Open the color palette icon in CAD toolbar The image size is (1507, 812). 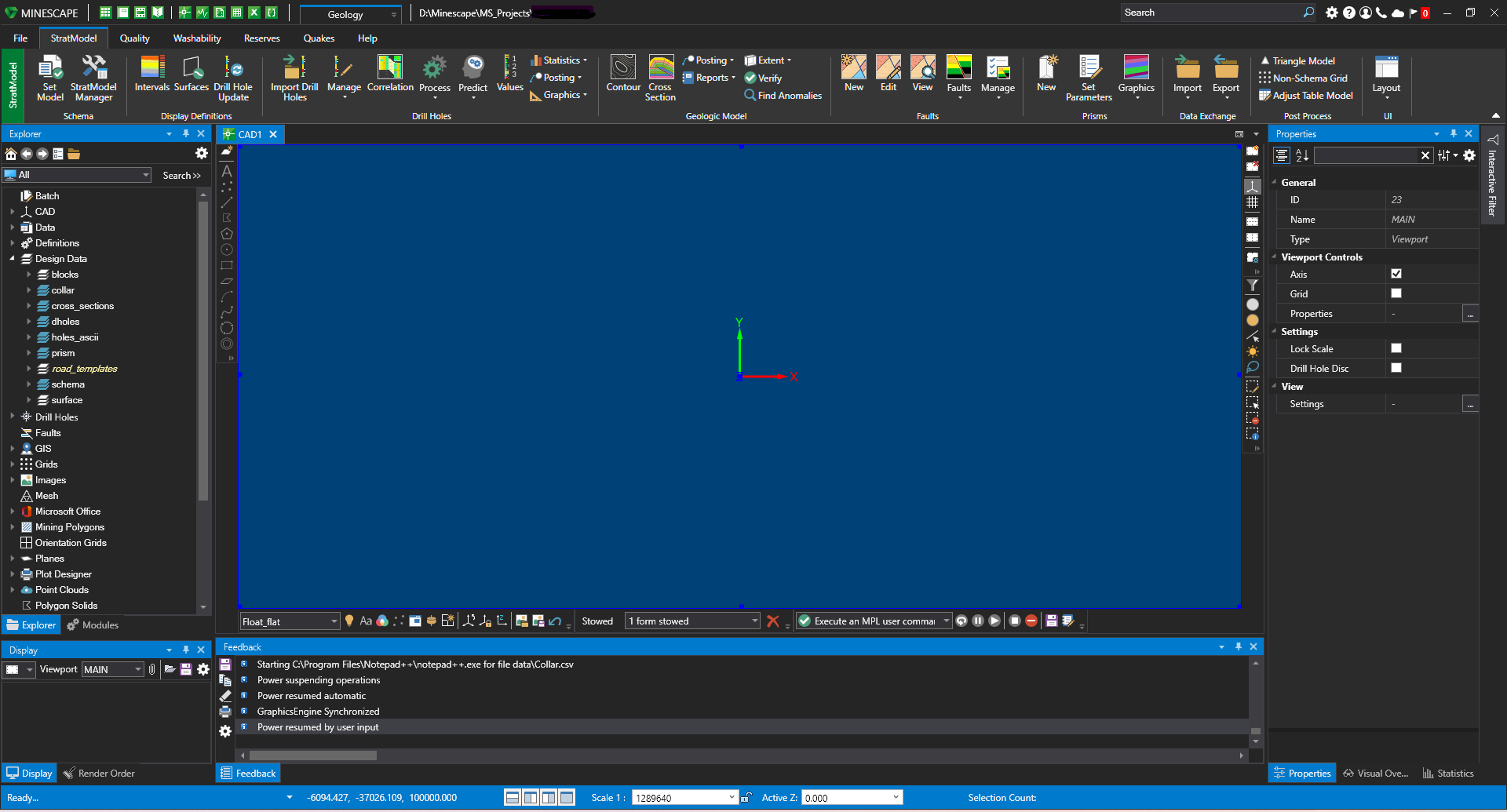[x=382, y=621]
